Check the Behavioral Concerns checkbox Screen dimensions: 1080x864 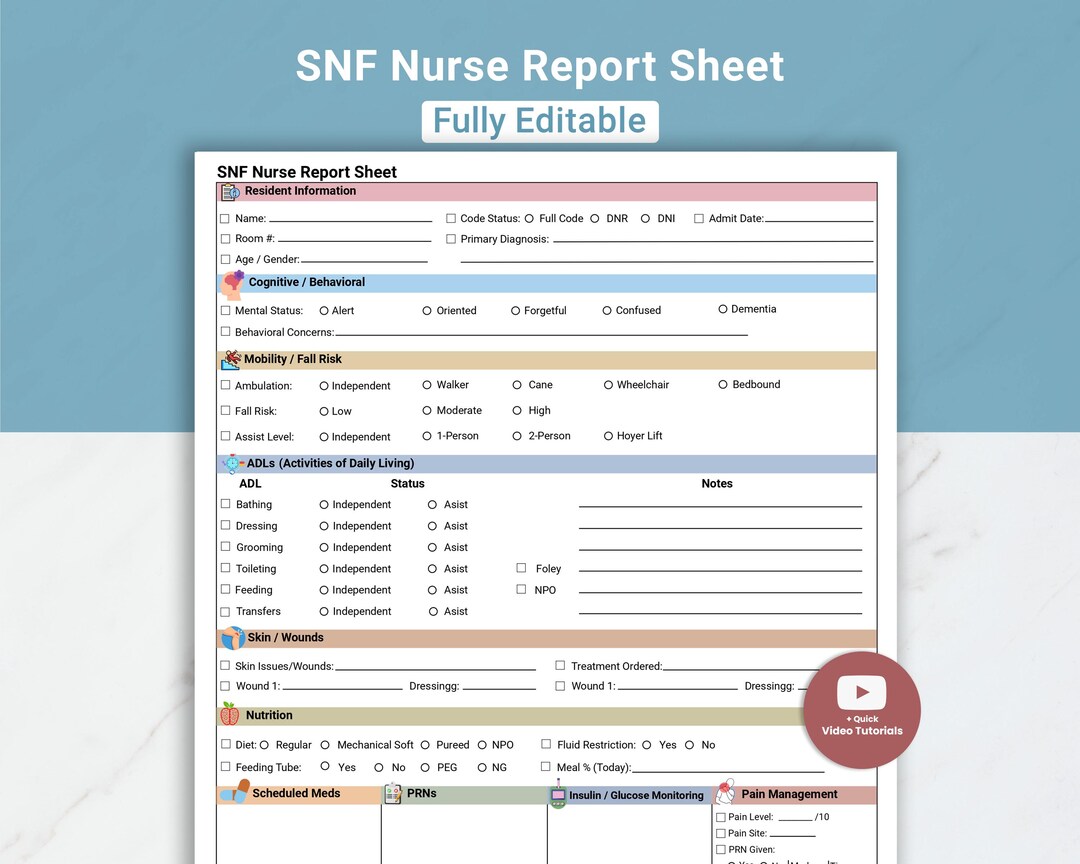point(226,332)
